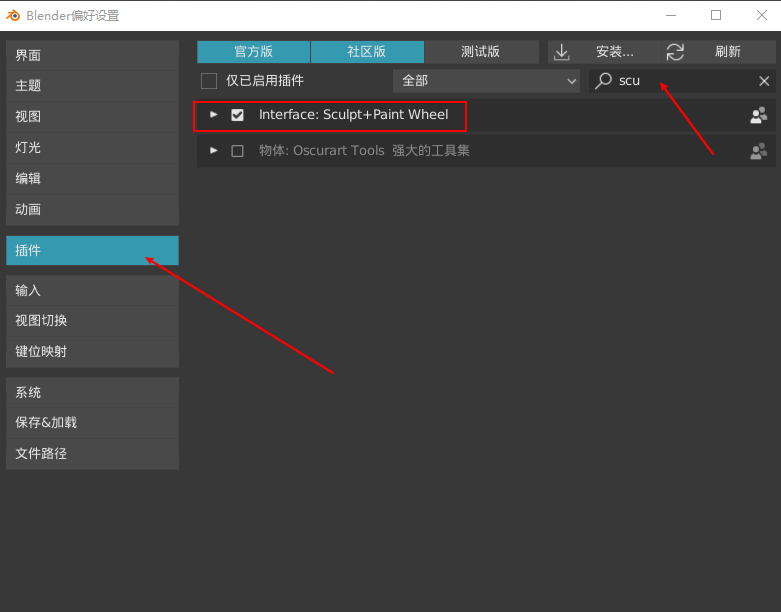Click the 安装... button
The width and height of the screenshot is (781, 612).
tap(605, 52)
